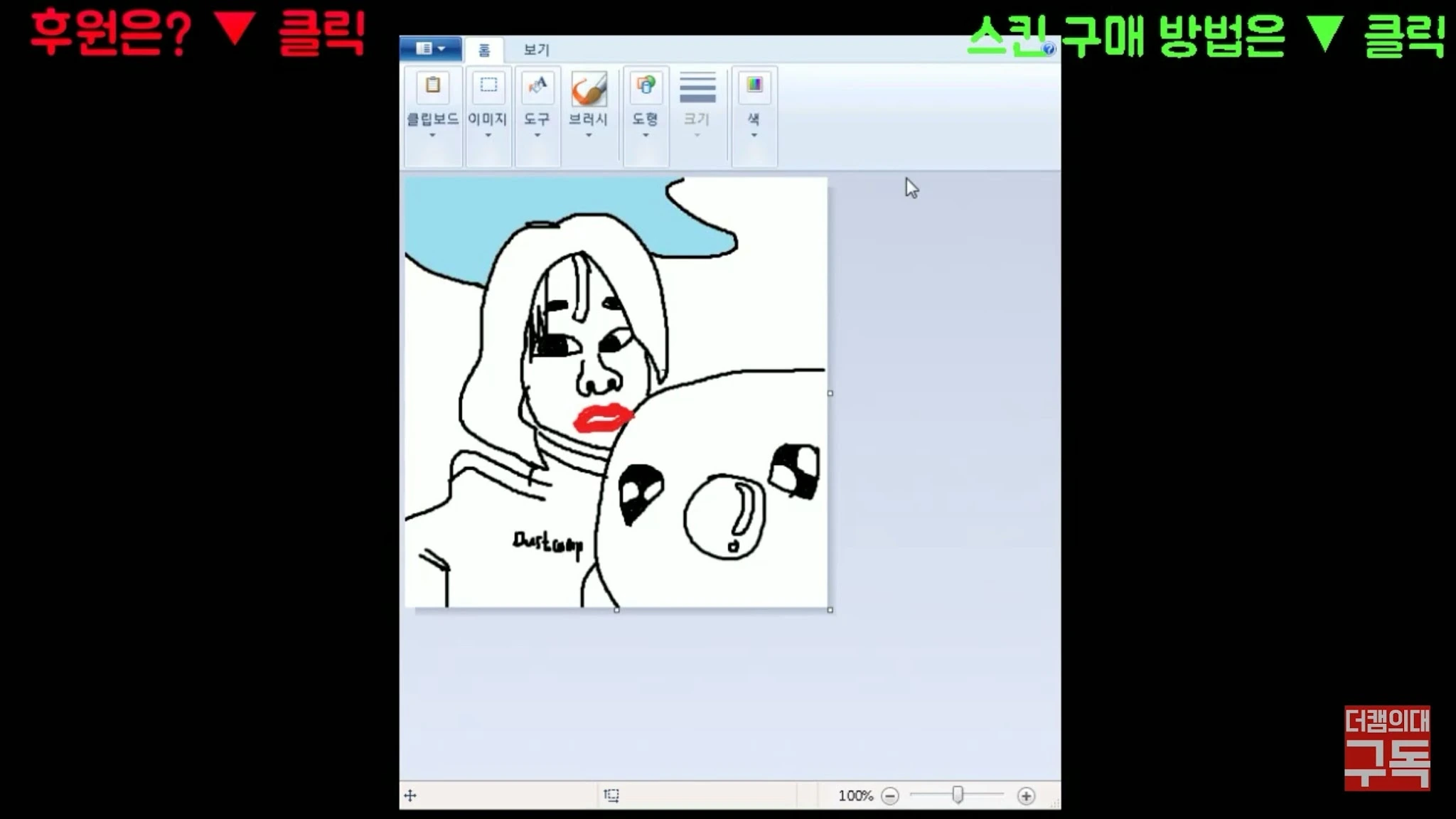Select the 홈 ribbon tab

[x=484, y=50]
